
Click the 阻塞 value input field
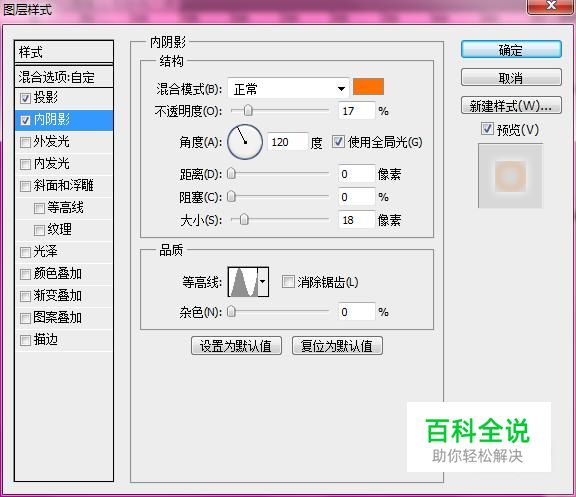point(357,197)
